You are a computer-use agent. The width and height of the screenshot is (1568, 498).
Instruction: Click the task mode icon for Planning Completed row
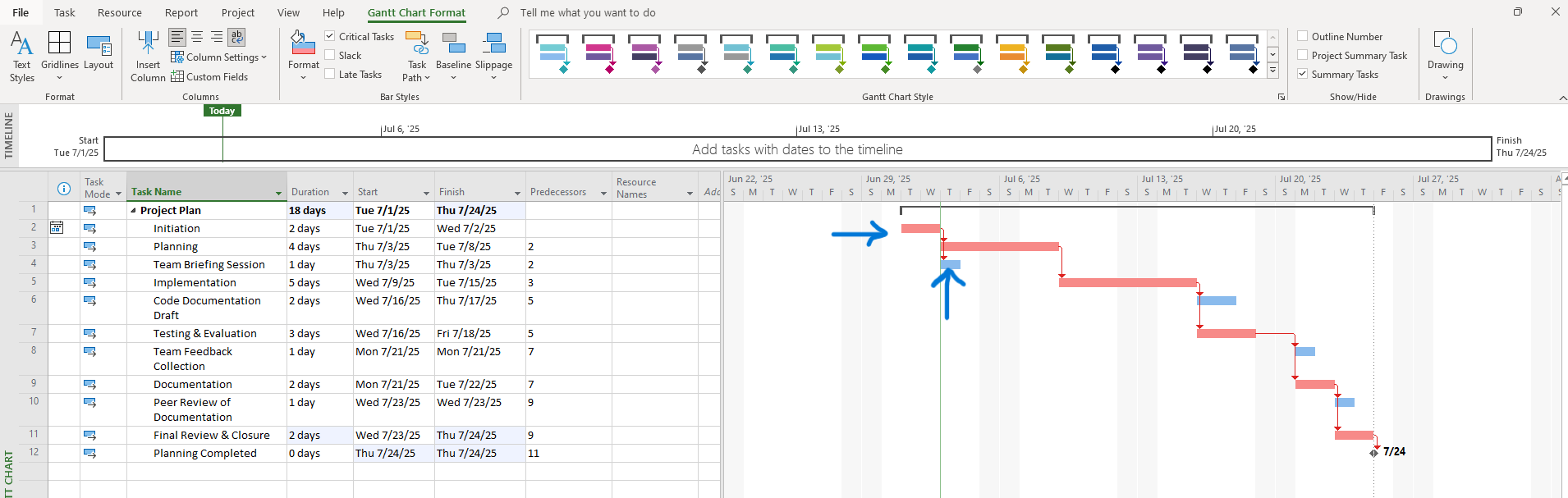[89, 453]
